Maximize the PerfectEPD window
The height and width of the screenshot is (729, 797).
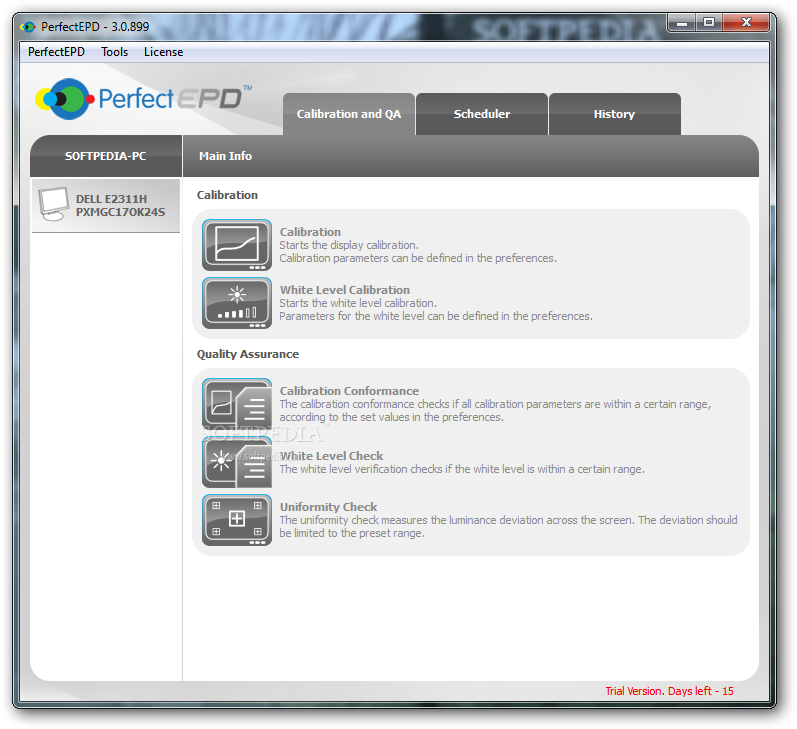pyautogui.click(x=709, y=23)
